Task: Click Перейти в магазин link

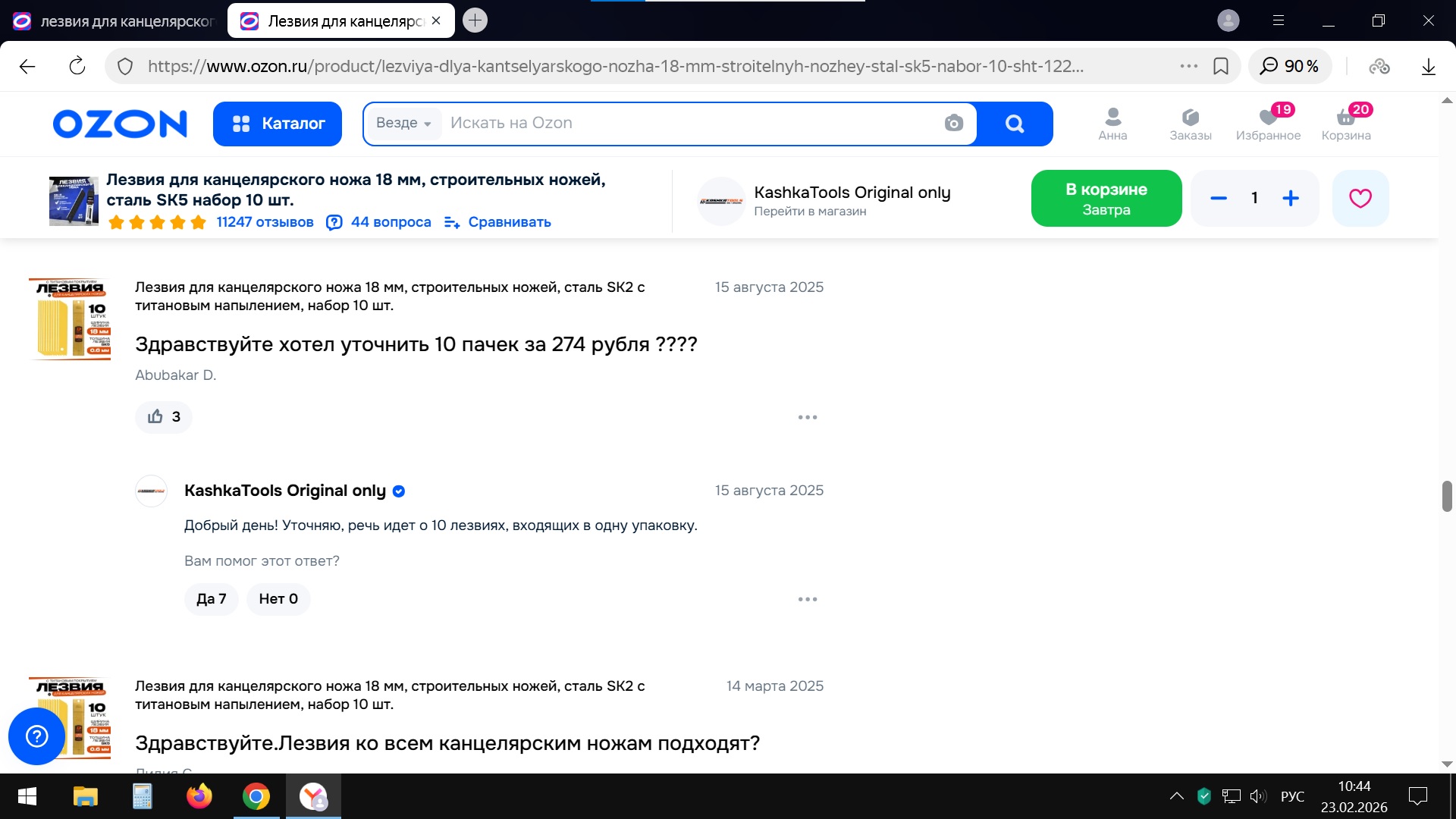Action: pyautogui.click(x=809, y=212)
